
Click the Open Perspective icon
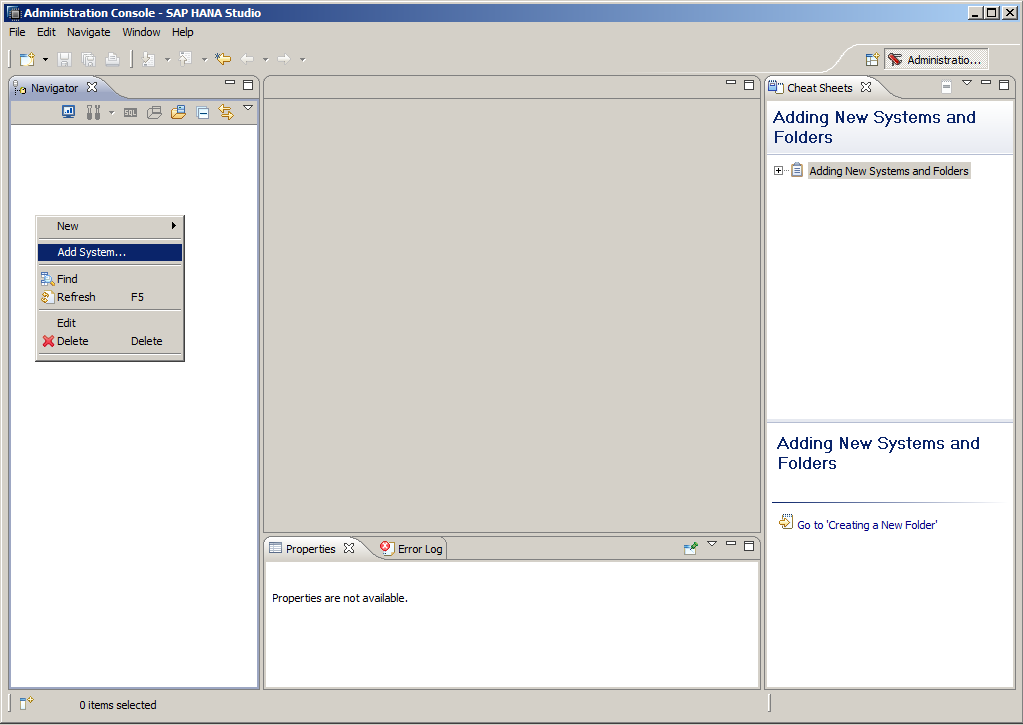(872, 60)
